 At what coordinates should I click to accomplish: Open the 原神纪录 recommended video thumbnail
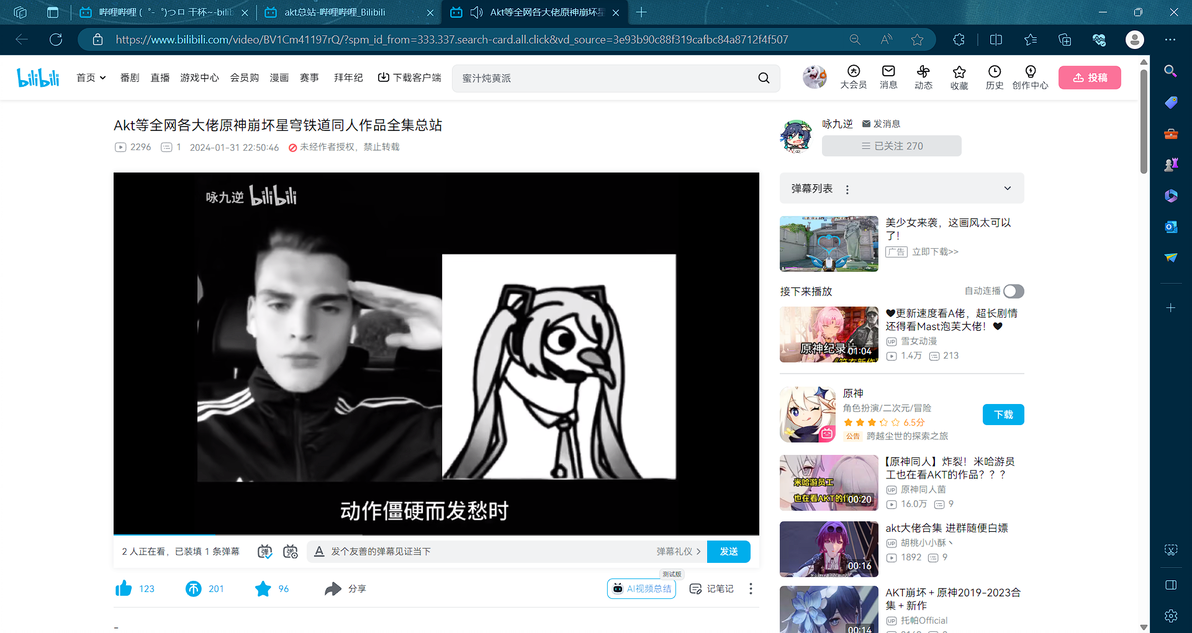pos(829,334)
